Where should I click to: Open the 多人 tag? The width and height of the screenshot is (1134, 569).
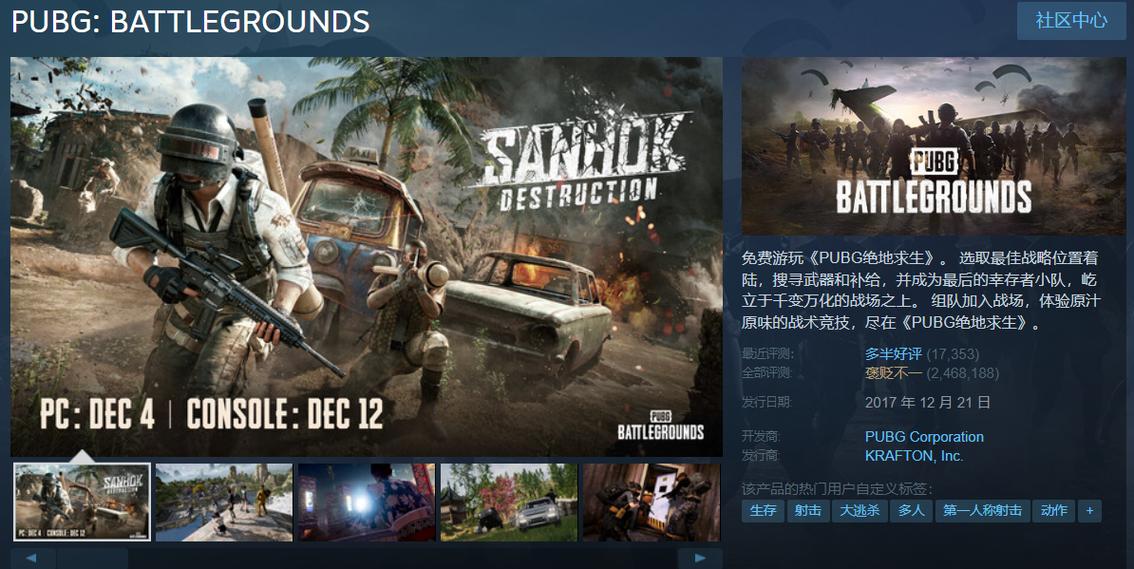pos(911,510)
